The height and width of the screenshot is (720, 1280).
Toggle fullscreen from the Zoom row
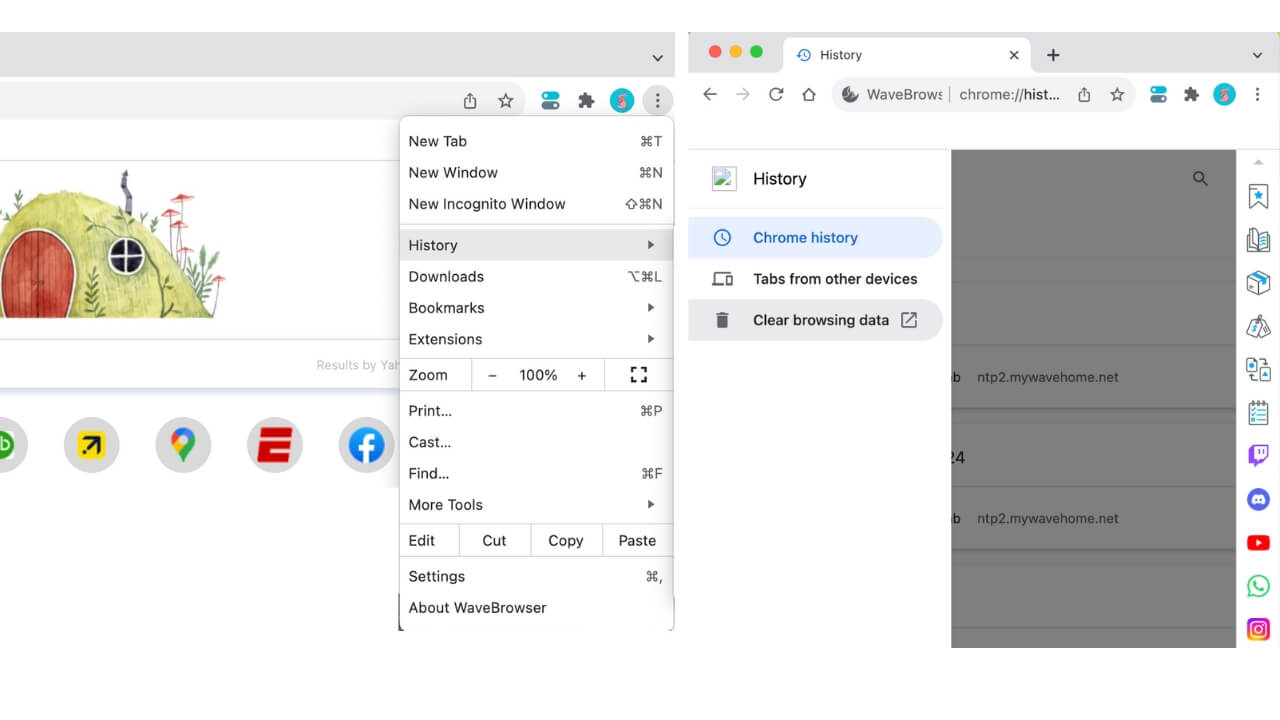click(x=638, y=375)
